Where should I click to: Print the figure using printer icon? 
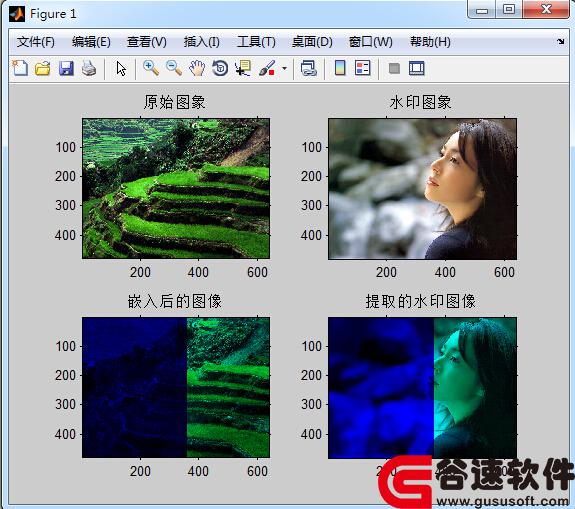(x=89, y=69)
